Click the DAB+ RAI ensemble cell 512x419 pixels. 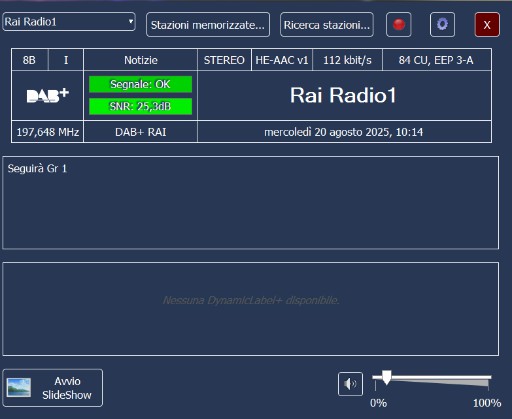pos(141,132)
